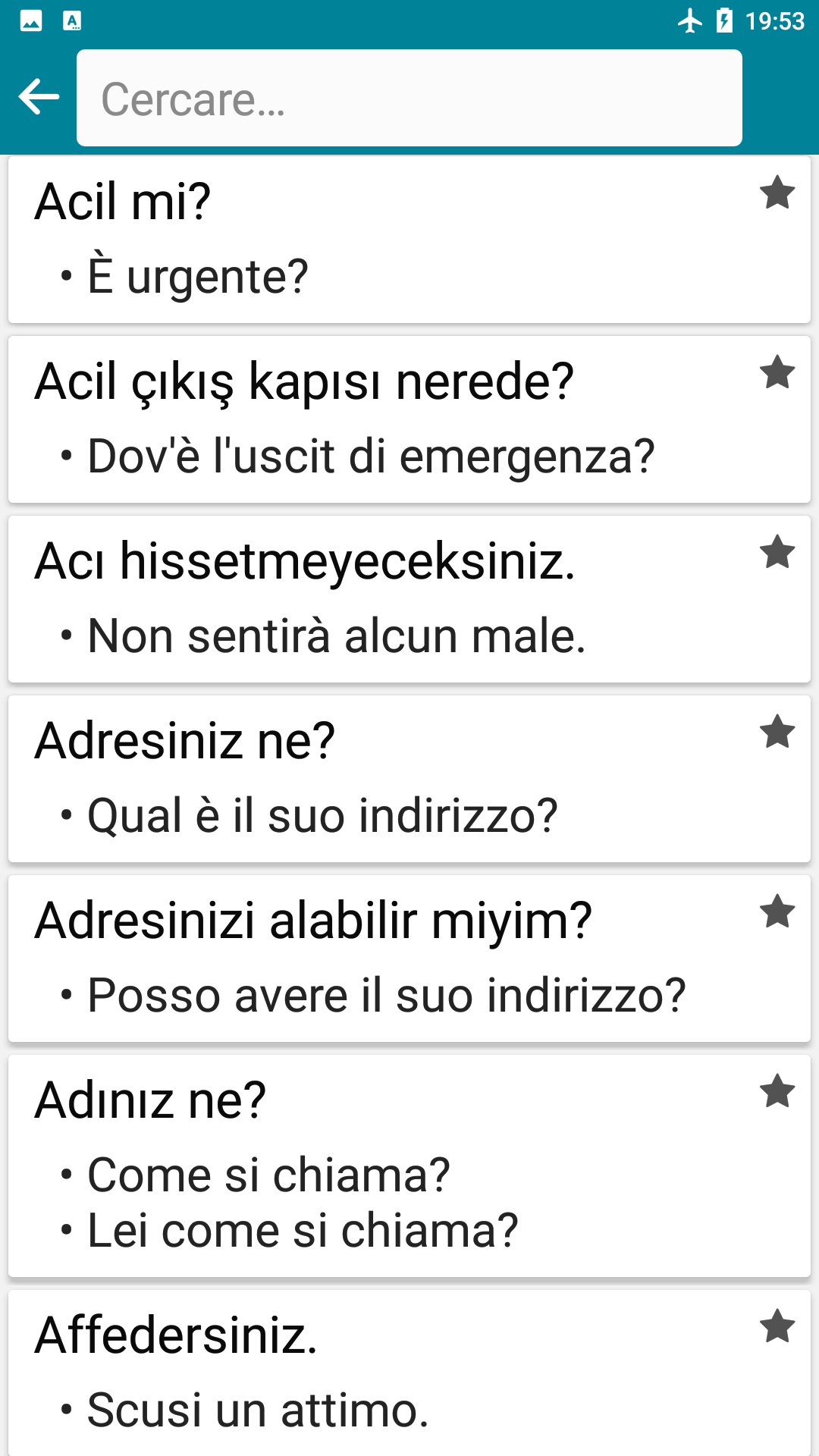The height and width of the screenshot is (1456, 819).
Task: Open the 'Acil mi?' phrase card
Action: 409,240
